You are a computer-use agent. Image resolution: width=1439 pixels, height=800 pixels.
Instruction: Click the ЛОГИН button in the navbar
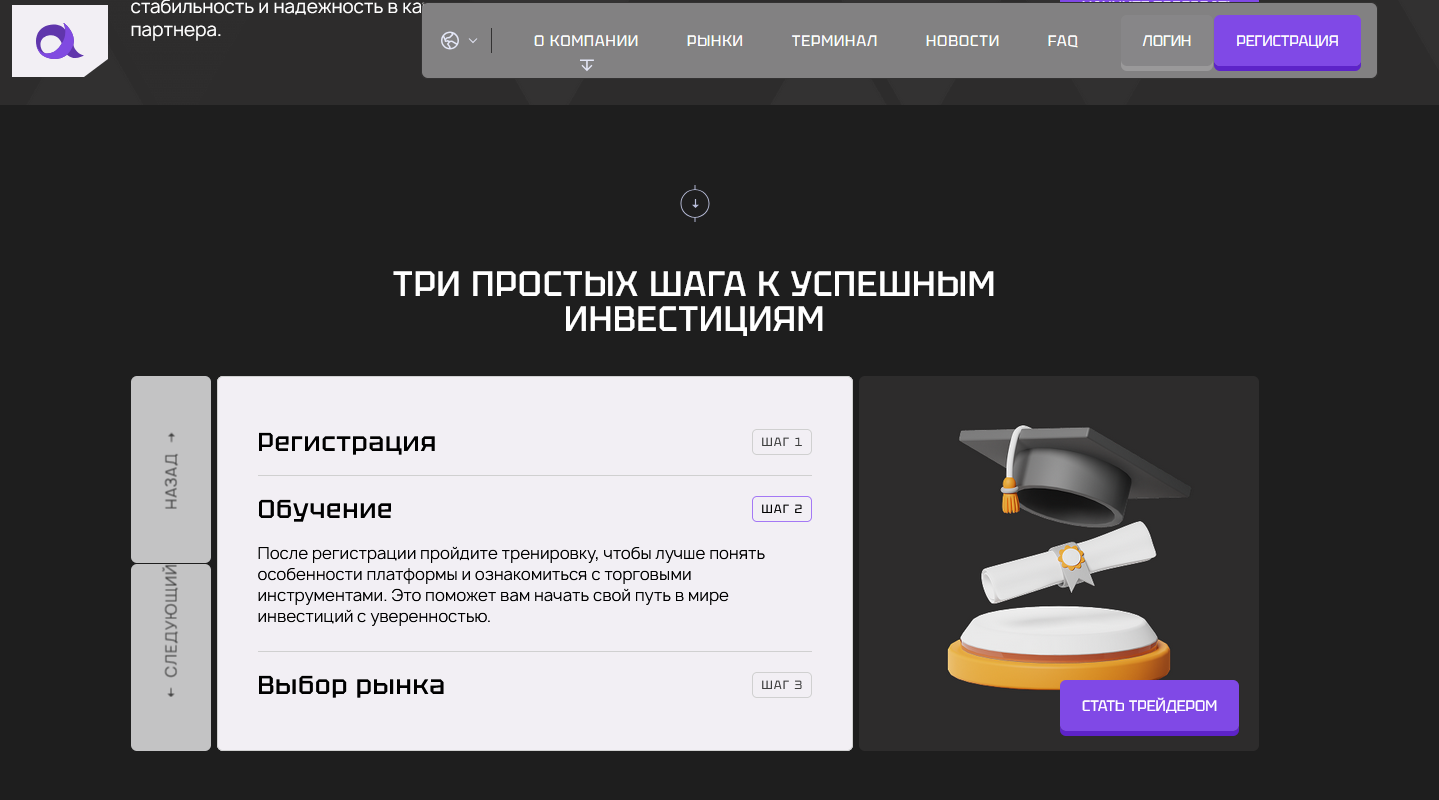[x=1166, y=41]
